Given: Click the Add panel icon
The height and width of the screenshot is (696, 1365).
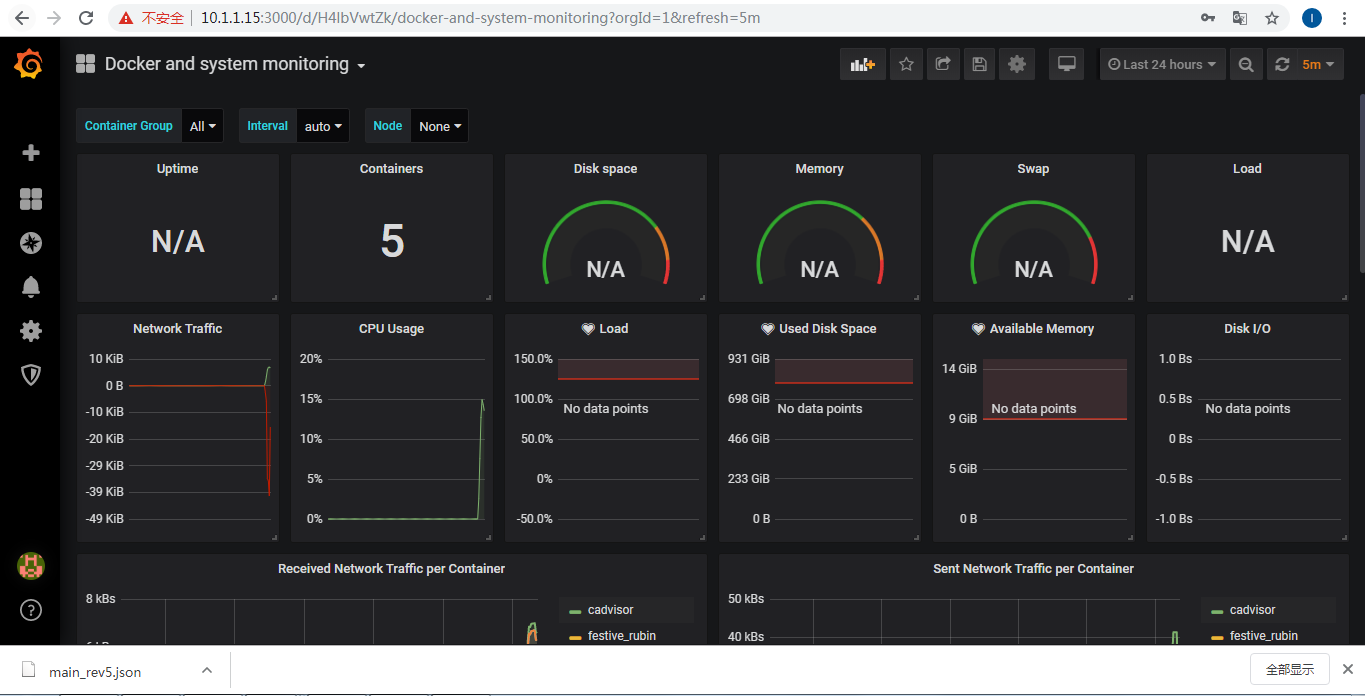Looking at the screenshot, I should coord(862,64).
